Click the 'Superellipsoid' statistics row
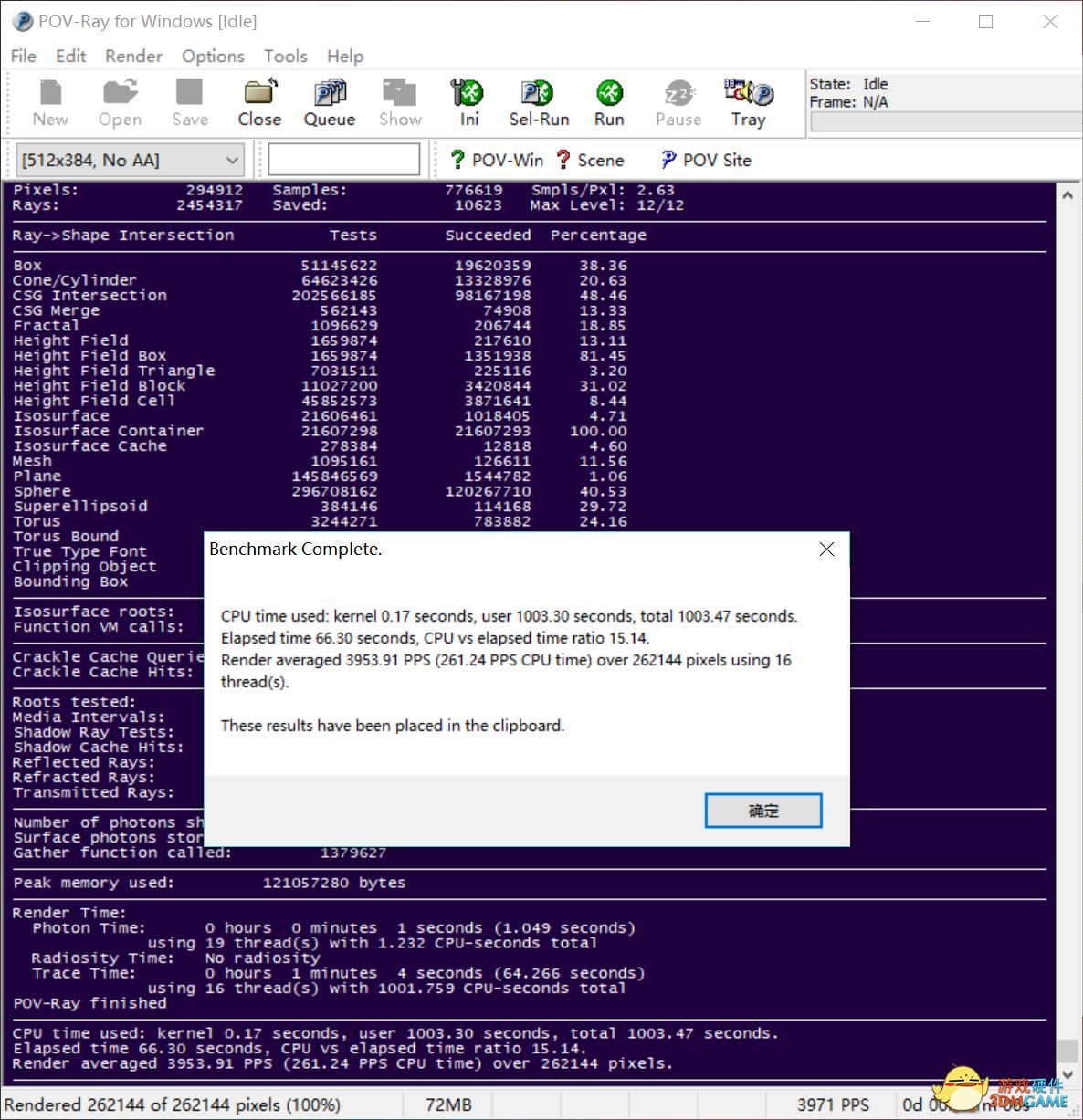 click(320, 507)
